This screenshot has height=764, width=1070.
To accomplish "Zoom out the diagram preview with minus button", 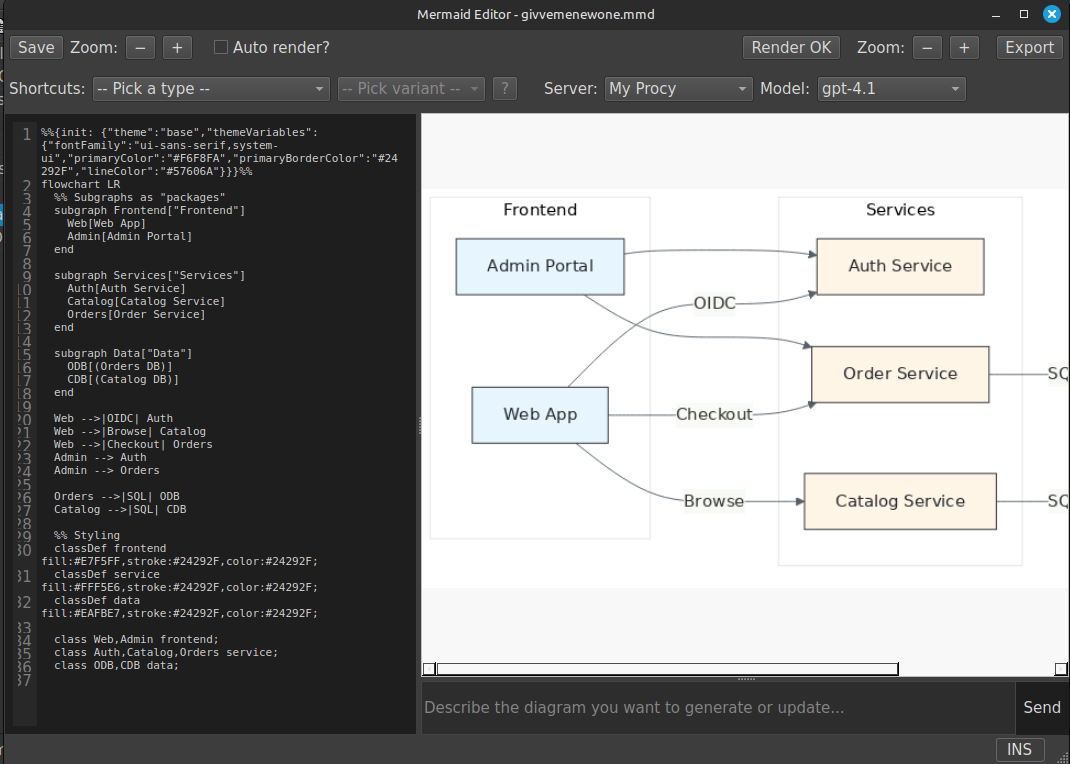I will tap(928, 48).
